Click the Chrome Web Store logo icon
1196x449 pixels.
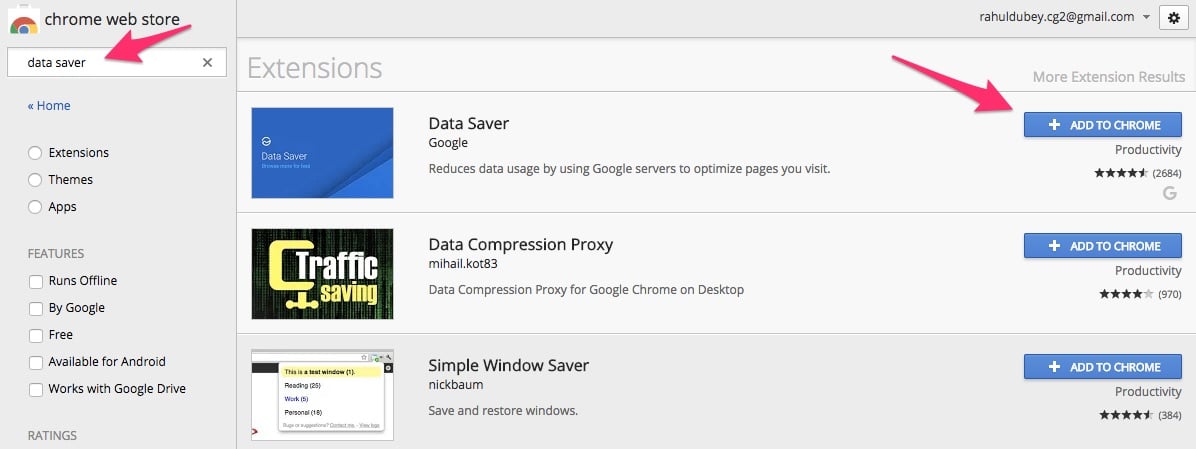click(x=24, y=21)
